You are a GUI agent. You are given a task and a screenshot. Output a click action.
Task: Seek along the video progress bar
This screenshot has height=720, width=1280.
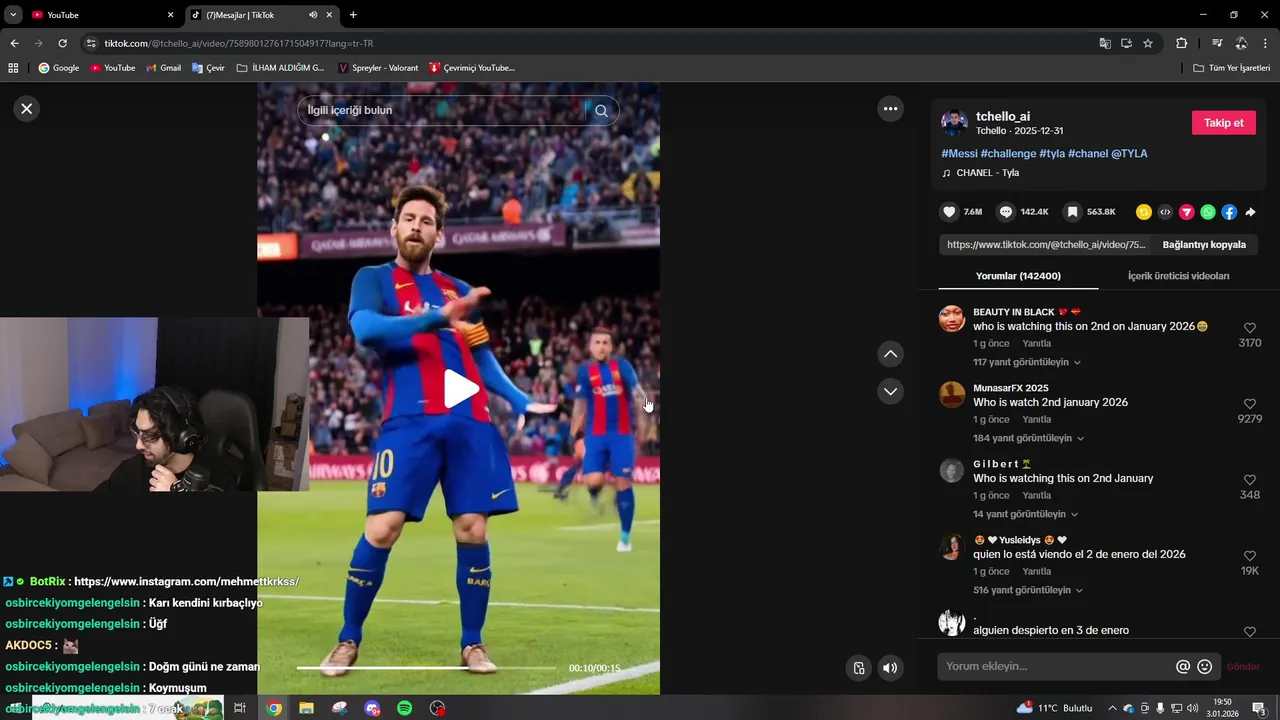tap(426, 667)
